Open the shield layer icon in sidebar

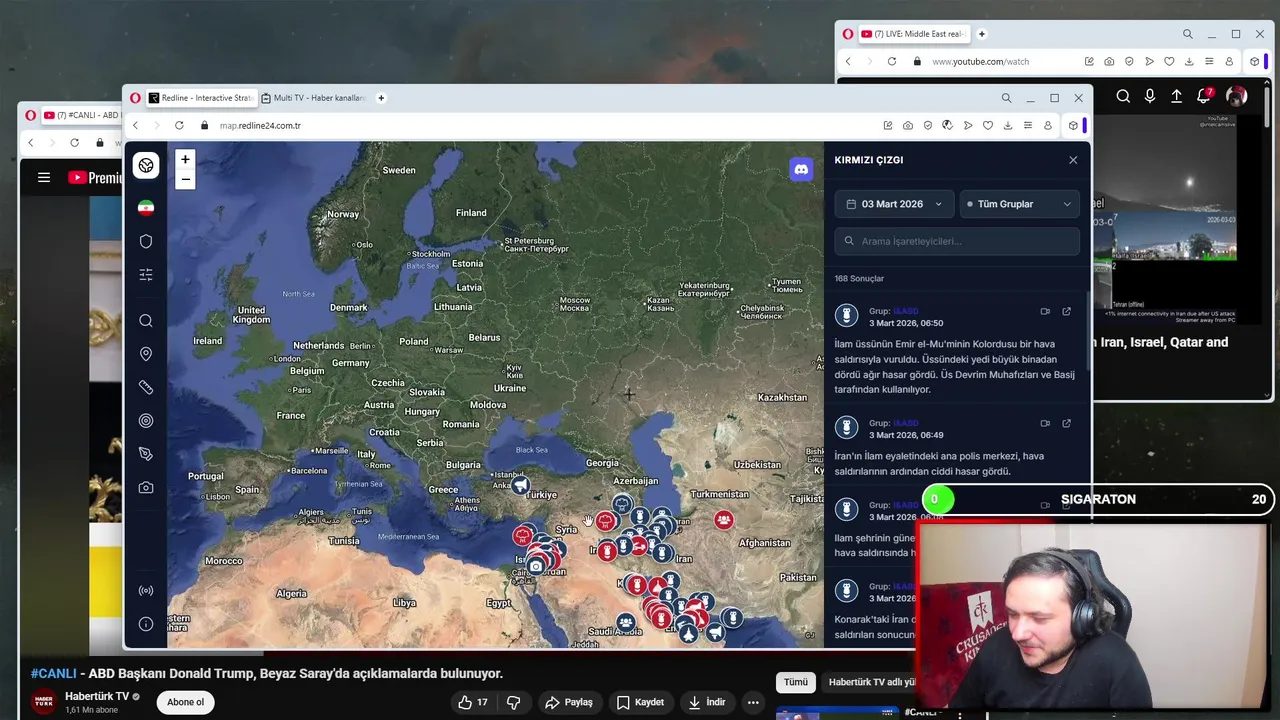(146, 241)
